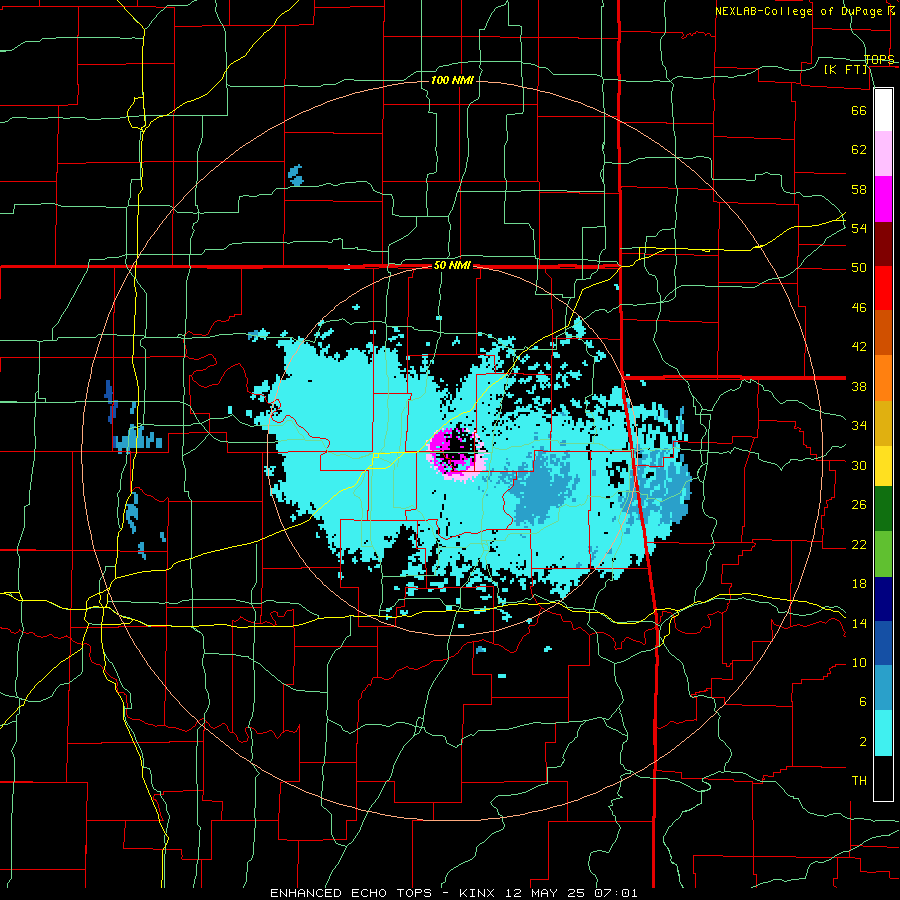Viewport: 900px width, 900px height.
Task: Click the "18" legend value
Action: coord(859,584)
